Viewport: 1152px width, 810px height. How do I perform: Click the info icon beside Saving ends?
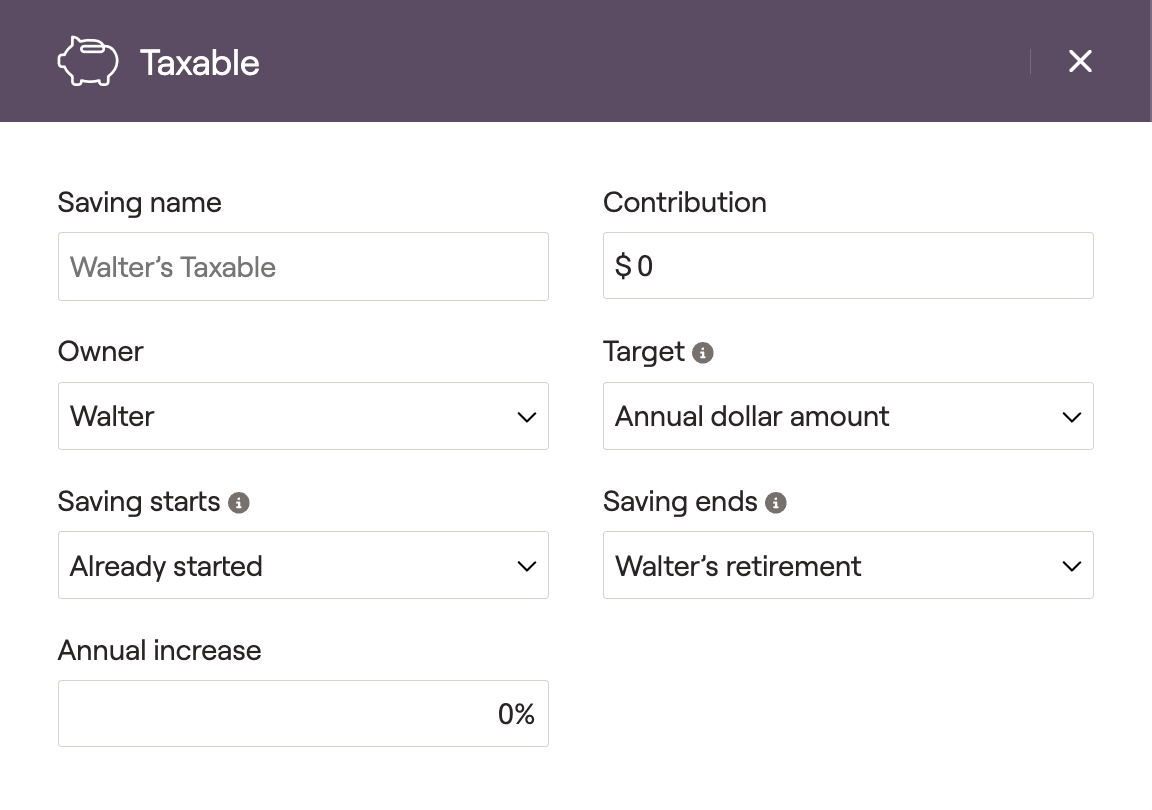point(775,502)
